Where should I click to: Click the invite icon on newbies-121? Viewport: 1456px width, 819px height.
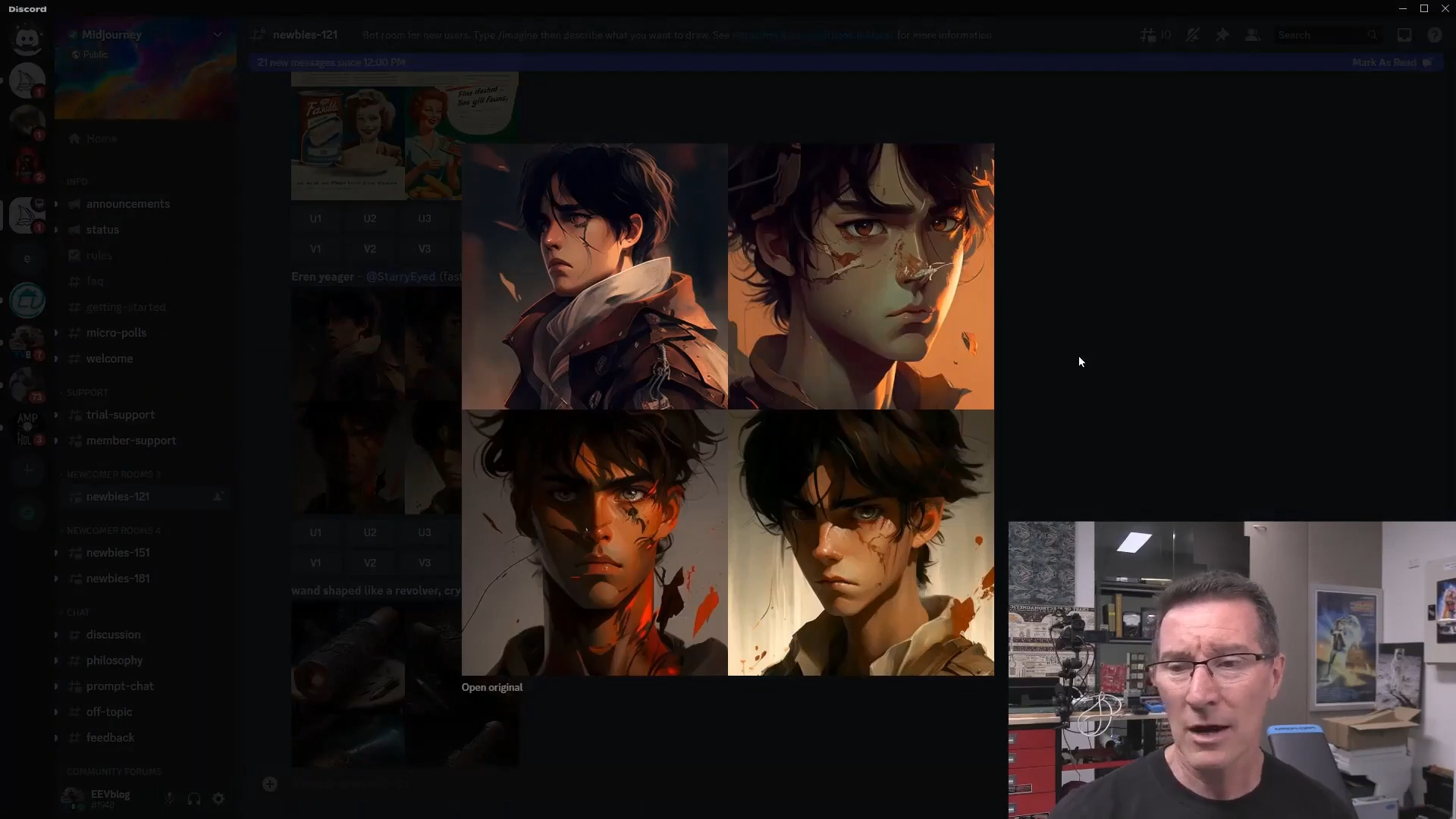(218, 497)
